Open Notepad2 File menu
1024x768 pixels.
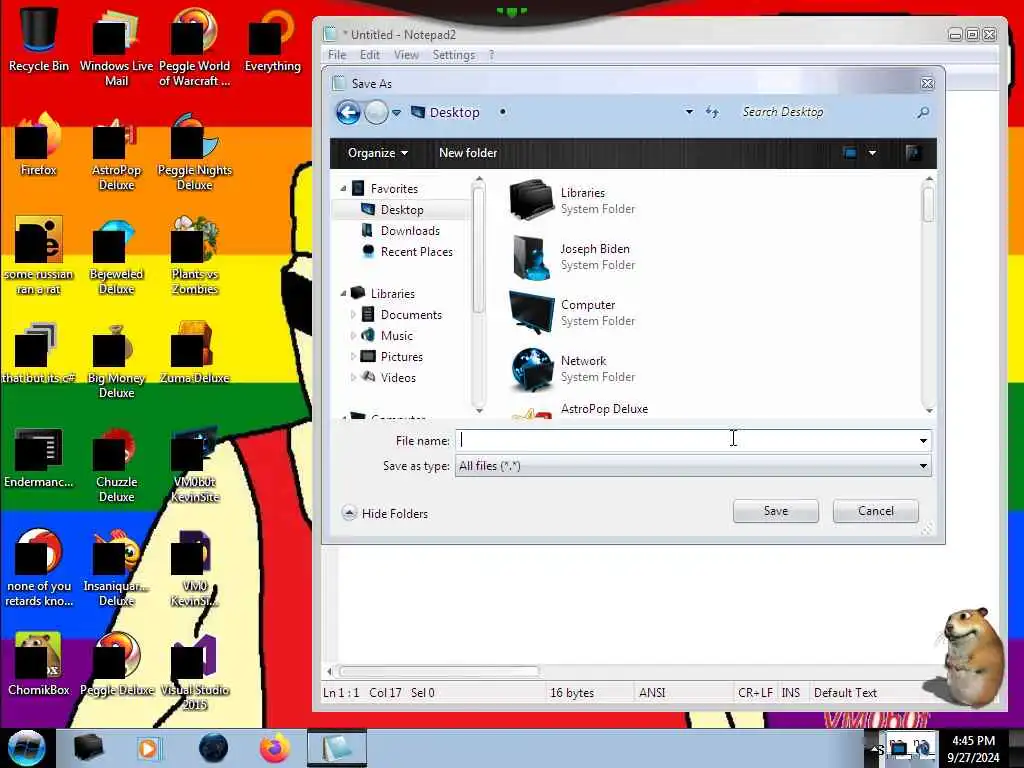337,55
